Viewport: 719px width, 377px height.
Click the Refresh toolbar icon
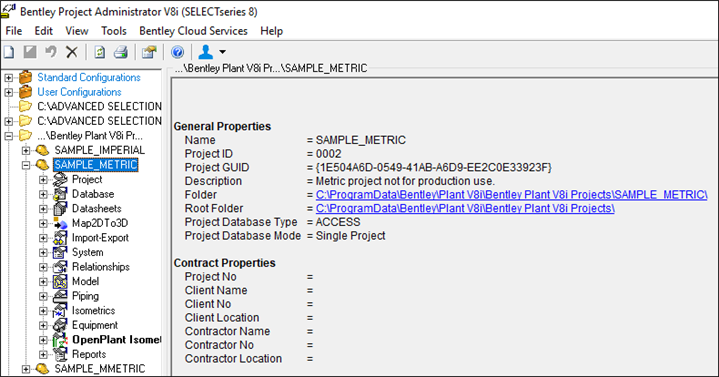coord(100,52)
